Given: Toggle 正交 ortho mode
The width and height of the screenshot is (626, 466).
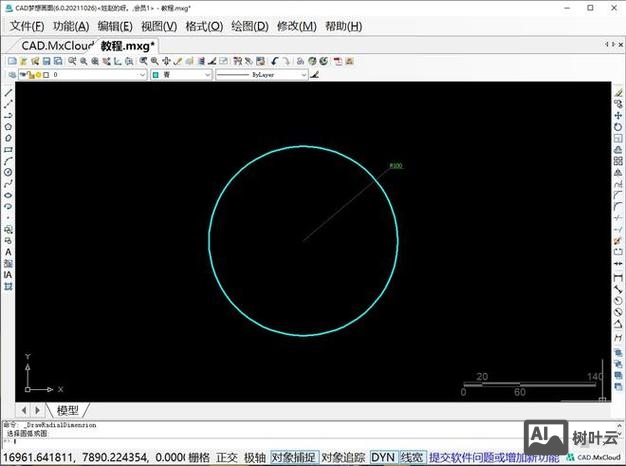Looking at the screenshot, I should pyautogui.click(x=227, y=457).
